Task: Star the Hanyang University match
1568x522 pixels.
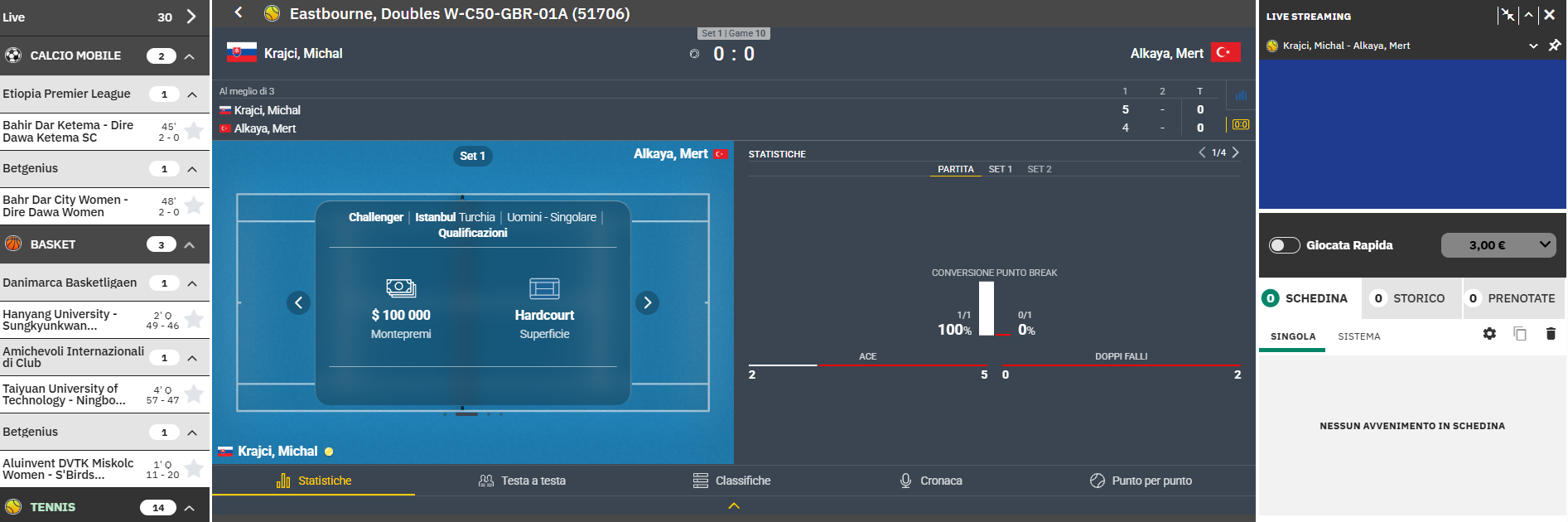Action: [194, 320]
